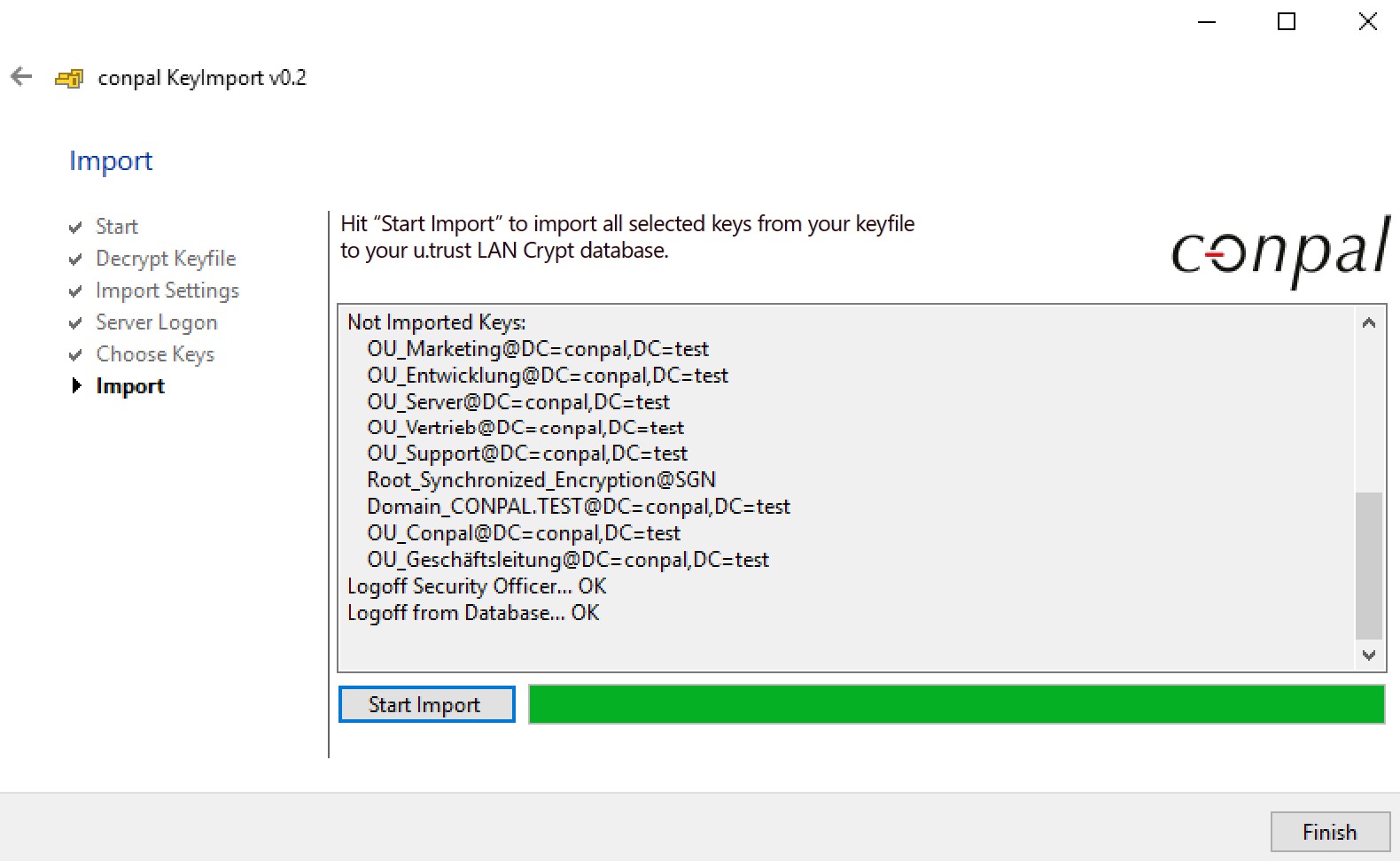This screenshot has height=861, width=1400.
Task: Click the arrow marker beside Import step
Action: coord(76,385)
